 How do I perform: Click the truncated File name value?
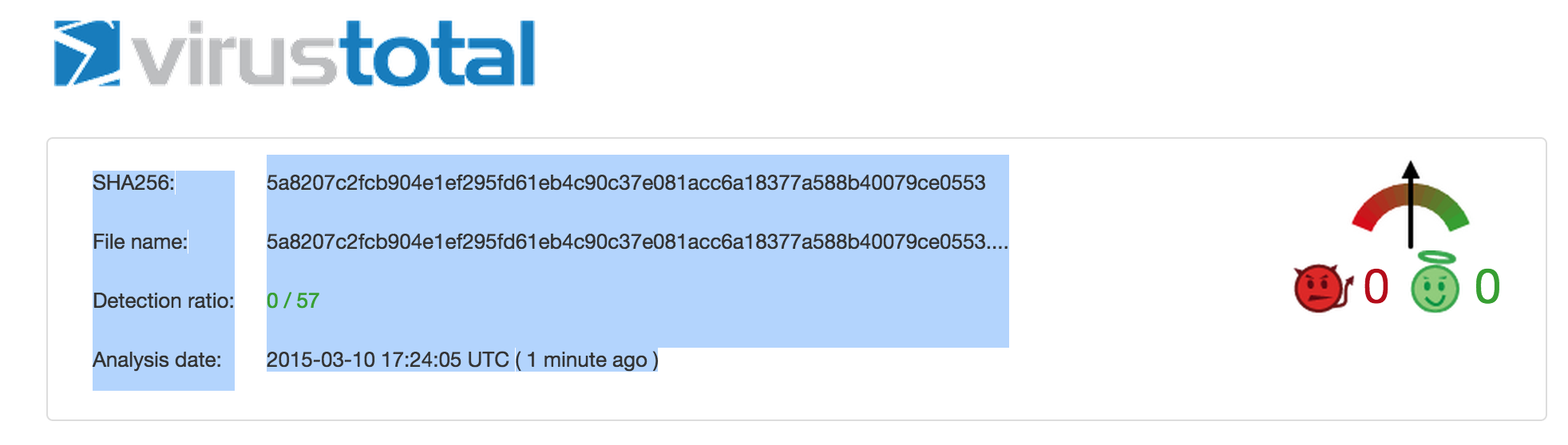click(x=625, y=242)
